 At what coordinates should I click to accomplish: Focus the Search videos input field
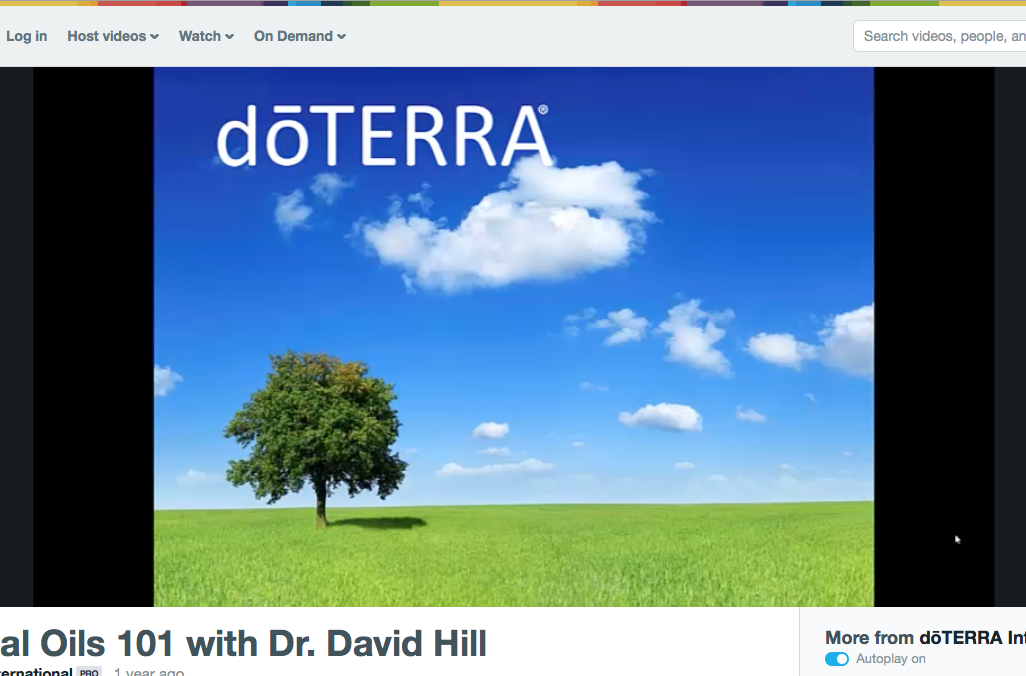pos(940,36)
